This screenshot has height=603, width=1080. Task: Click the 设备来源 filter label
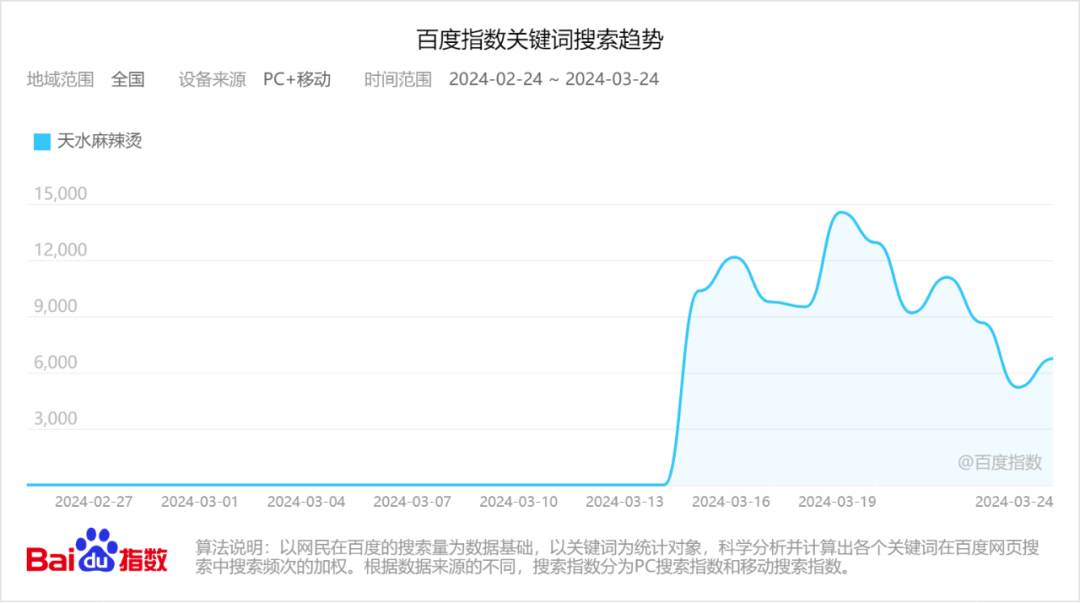point(212,79)
